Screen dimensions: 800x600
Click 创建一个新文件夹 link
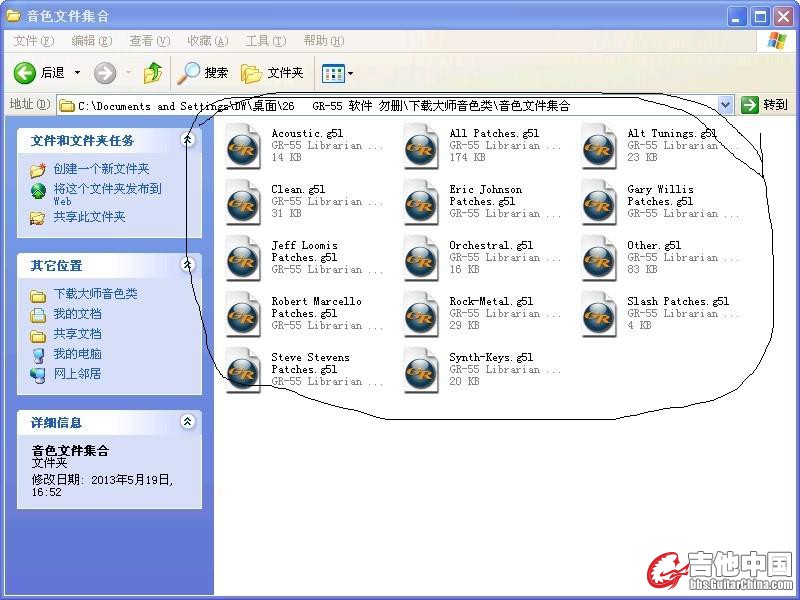point(101,169)
